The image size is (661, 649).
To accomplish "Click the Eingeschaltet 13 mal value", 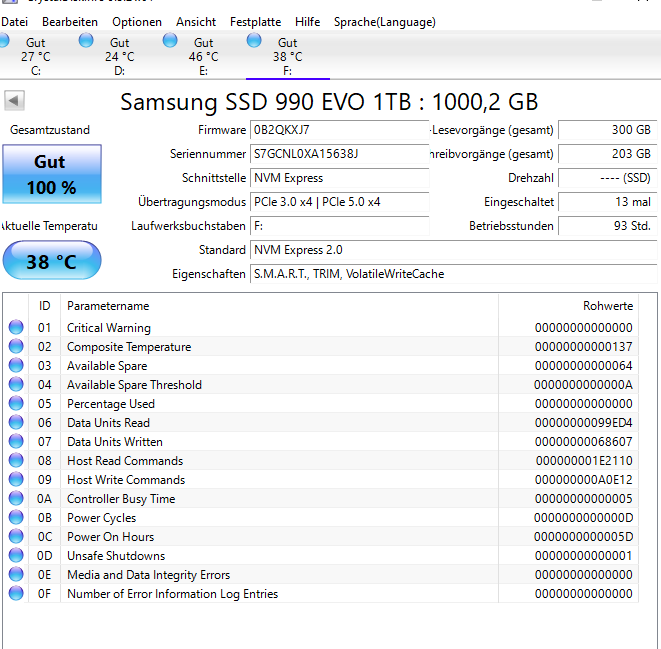I will (x=607, y=202).
